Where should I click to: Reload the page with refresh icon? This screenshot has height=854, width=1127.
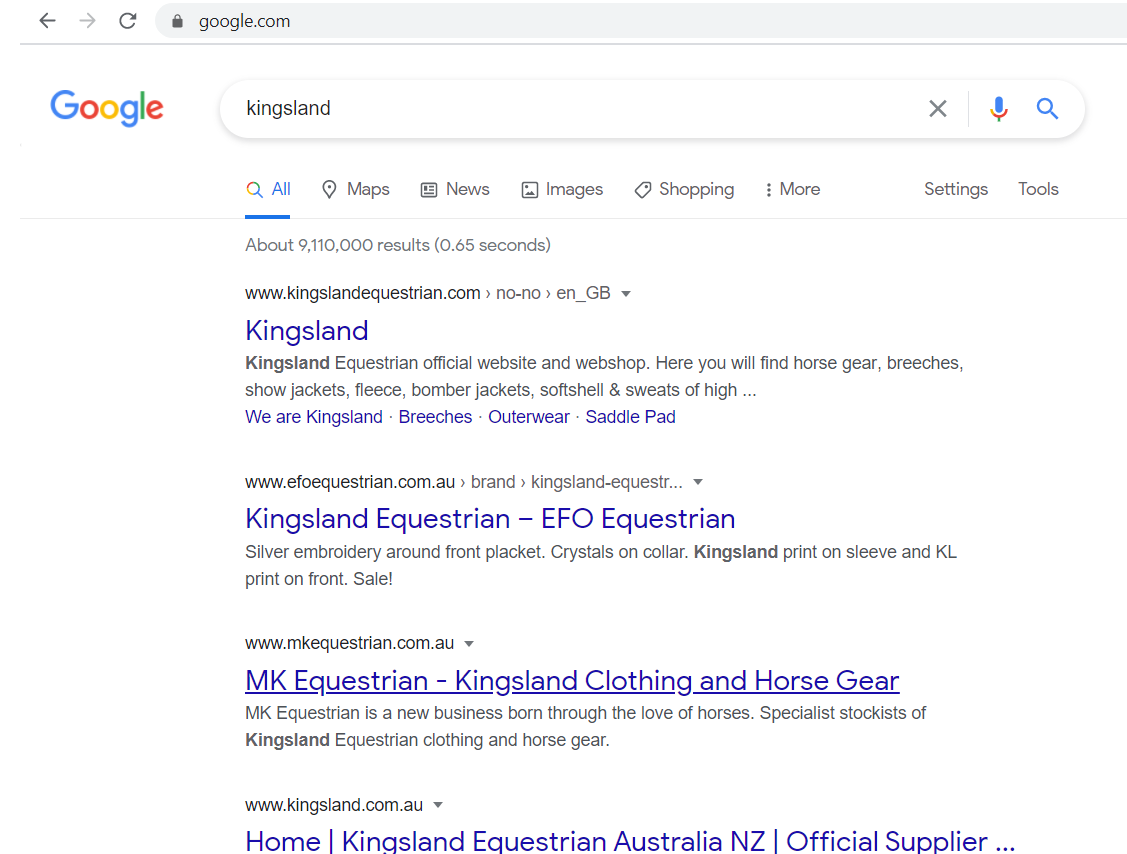click(x=128, y=21)
